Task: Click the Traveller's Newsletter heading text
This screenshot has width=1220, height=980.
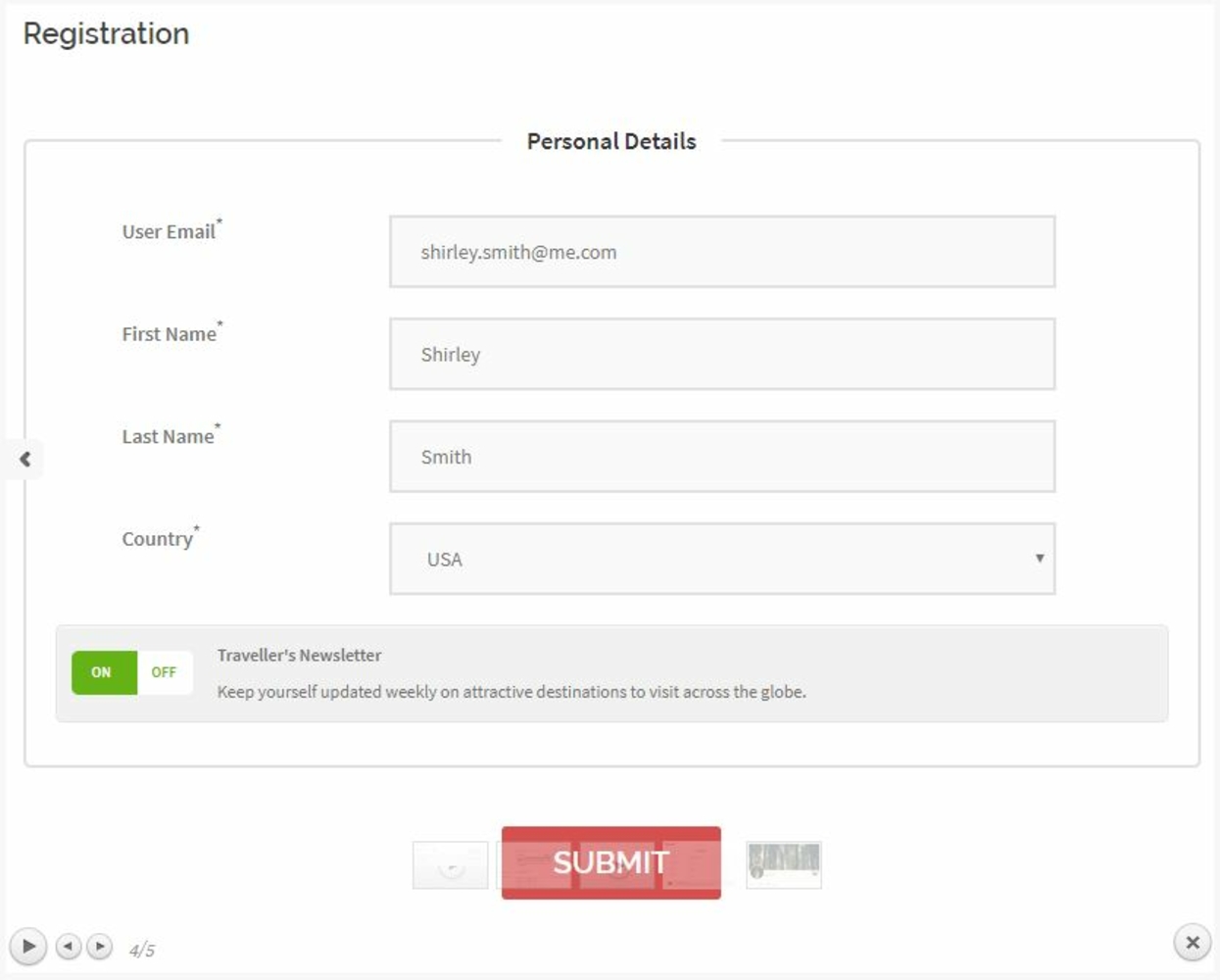Action: pyautogui.click(x=299, y=656)
